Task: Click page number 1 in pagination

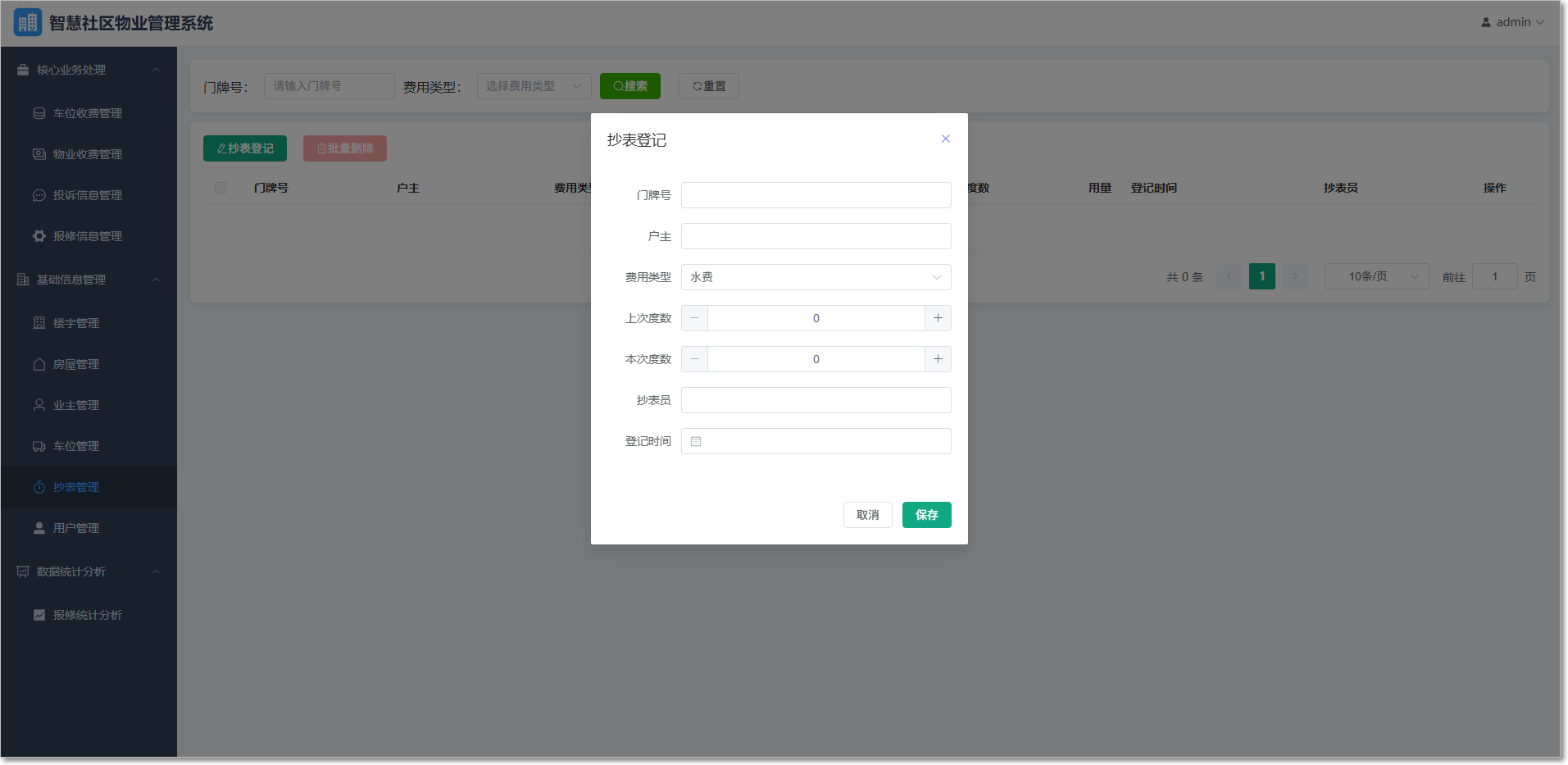Action: click(x=1262, y=276)
